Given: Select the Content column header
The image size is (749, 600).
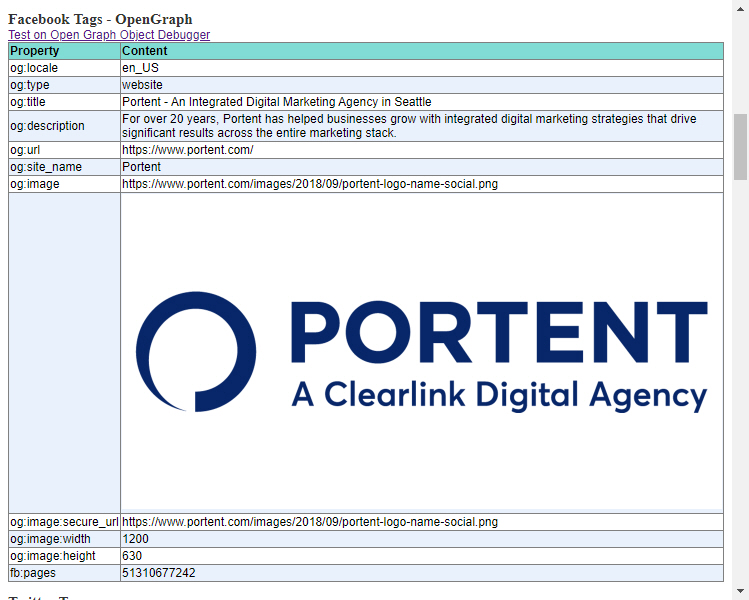Looking at the screenshot, I should coord(422,51).
